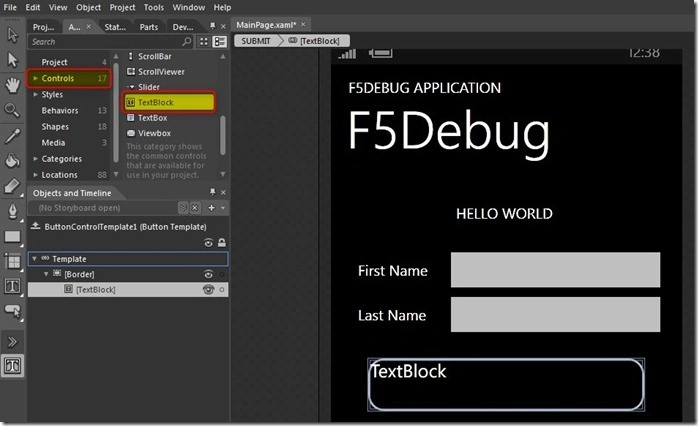The image size is (698, 426).
Task: Select the last-used TextBlock asset tool
Action: (12, 366)
